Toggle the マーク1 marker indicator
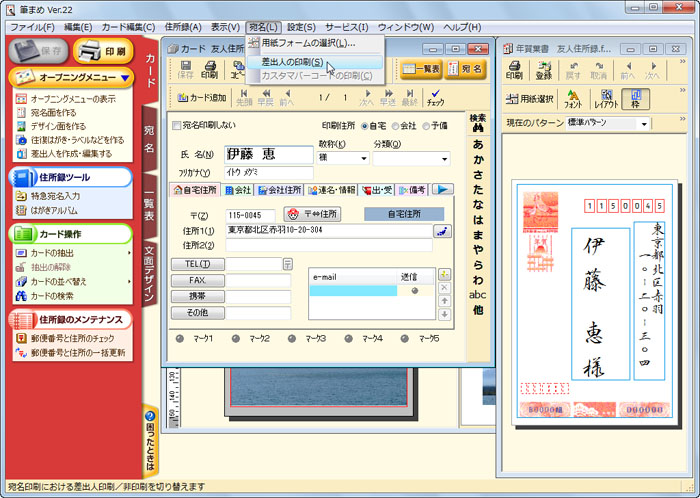This screenshot has width=700, height=498. [180, 338]
